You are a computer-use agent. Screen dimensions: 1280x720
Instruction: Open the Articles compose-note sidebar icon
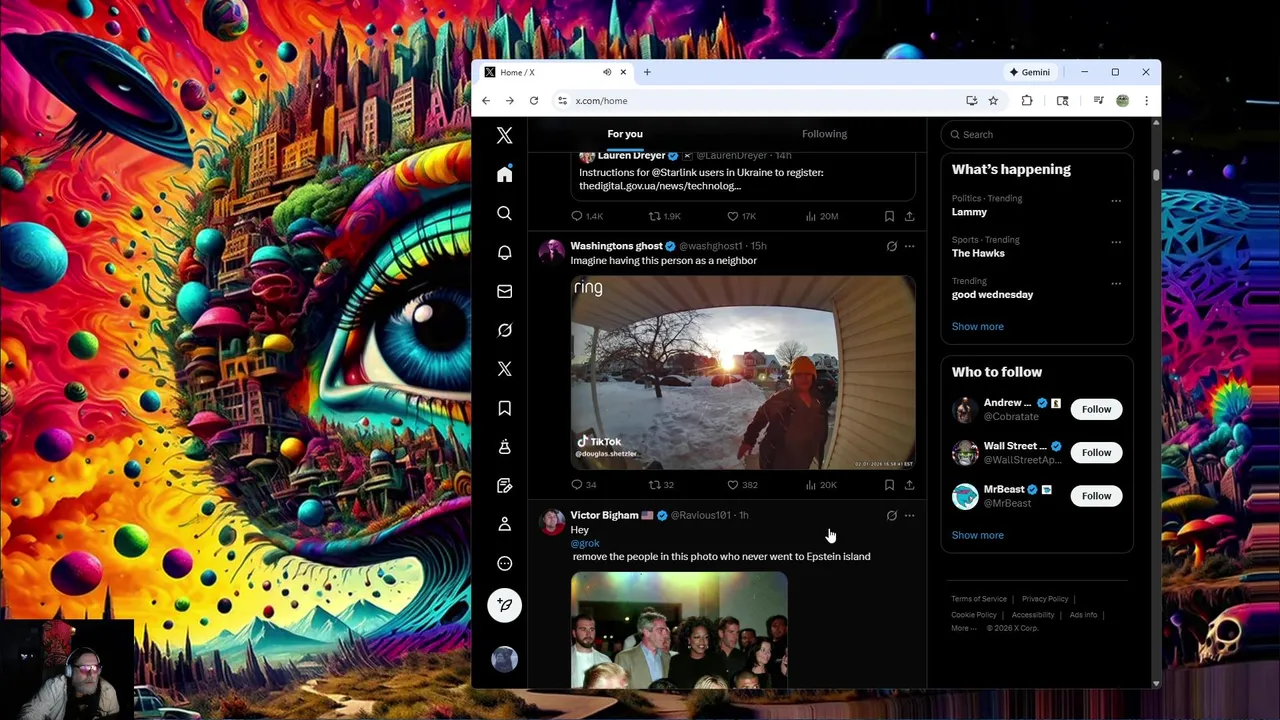pyautogui.click(x=504, y=485)
